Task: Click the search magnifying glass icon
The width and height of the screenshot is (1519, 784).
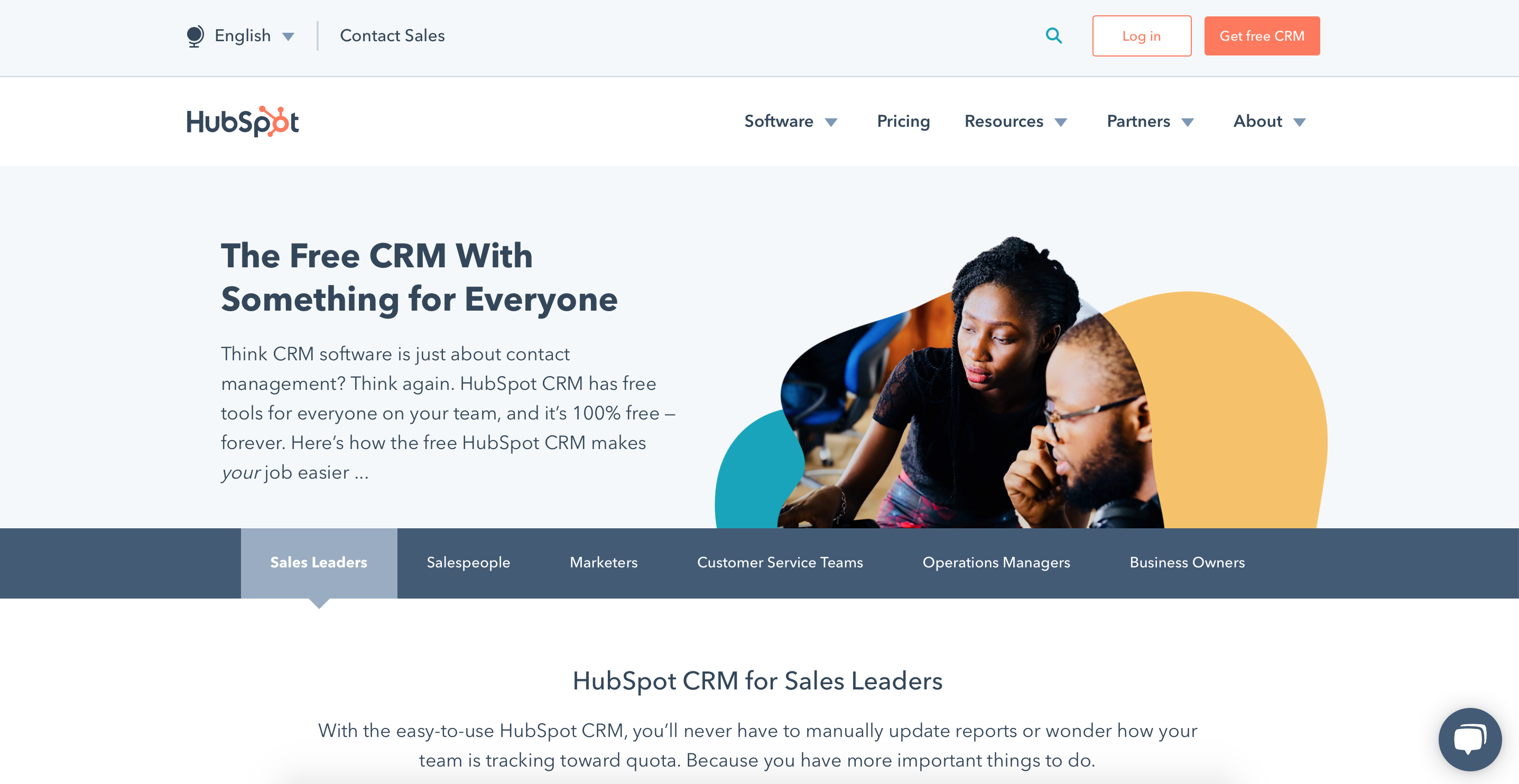Action: (1055, 36)
